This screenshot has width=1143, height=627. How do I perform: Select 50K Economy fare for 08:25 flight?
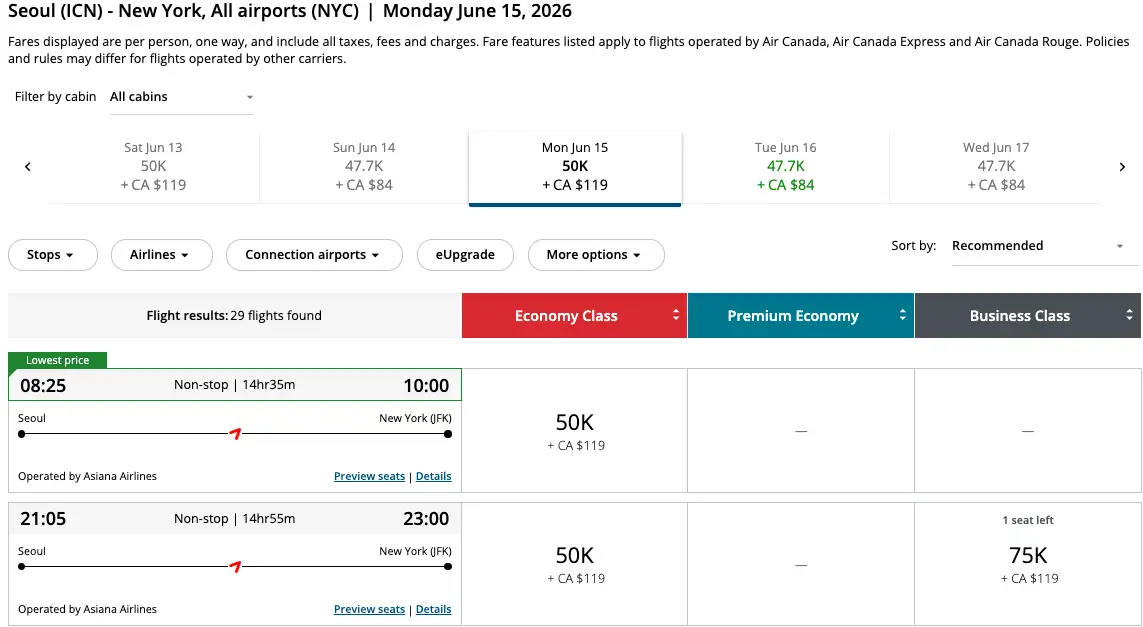574,430
